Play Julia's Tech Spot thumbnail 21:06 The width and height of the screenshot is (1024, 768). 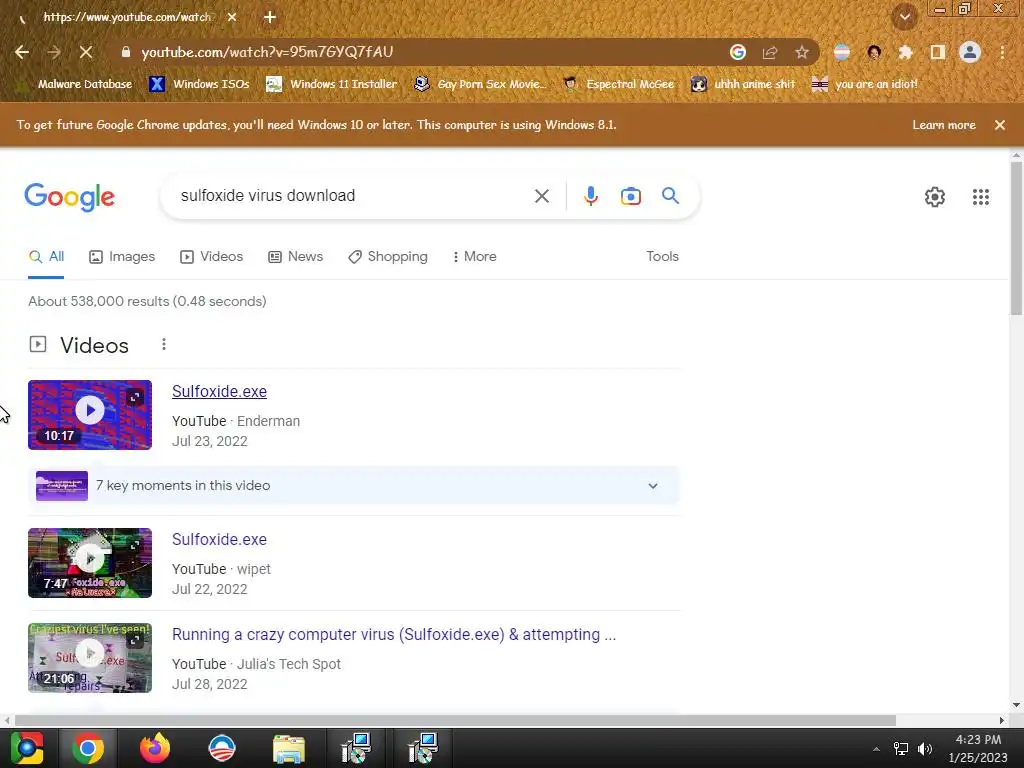pos(90,658)
